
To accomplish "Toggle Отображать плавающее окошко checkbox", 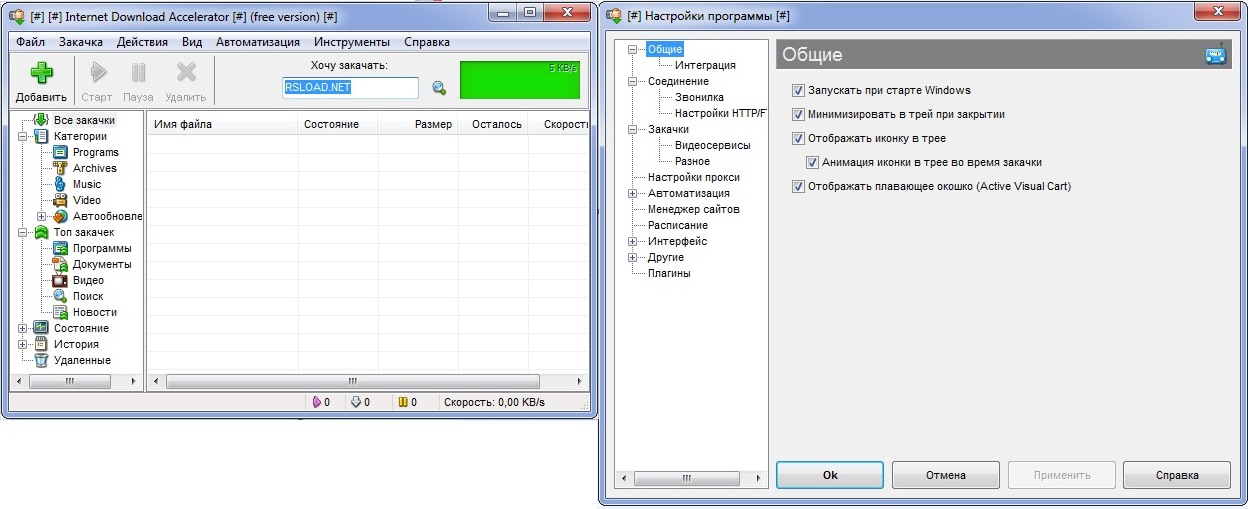I will pos(798,186).
